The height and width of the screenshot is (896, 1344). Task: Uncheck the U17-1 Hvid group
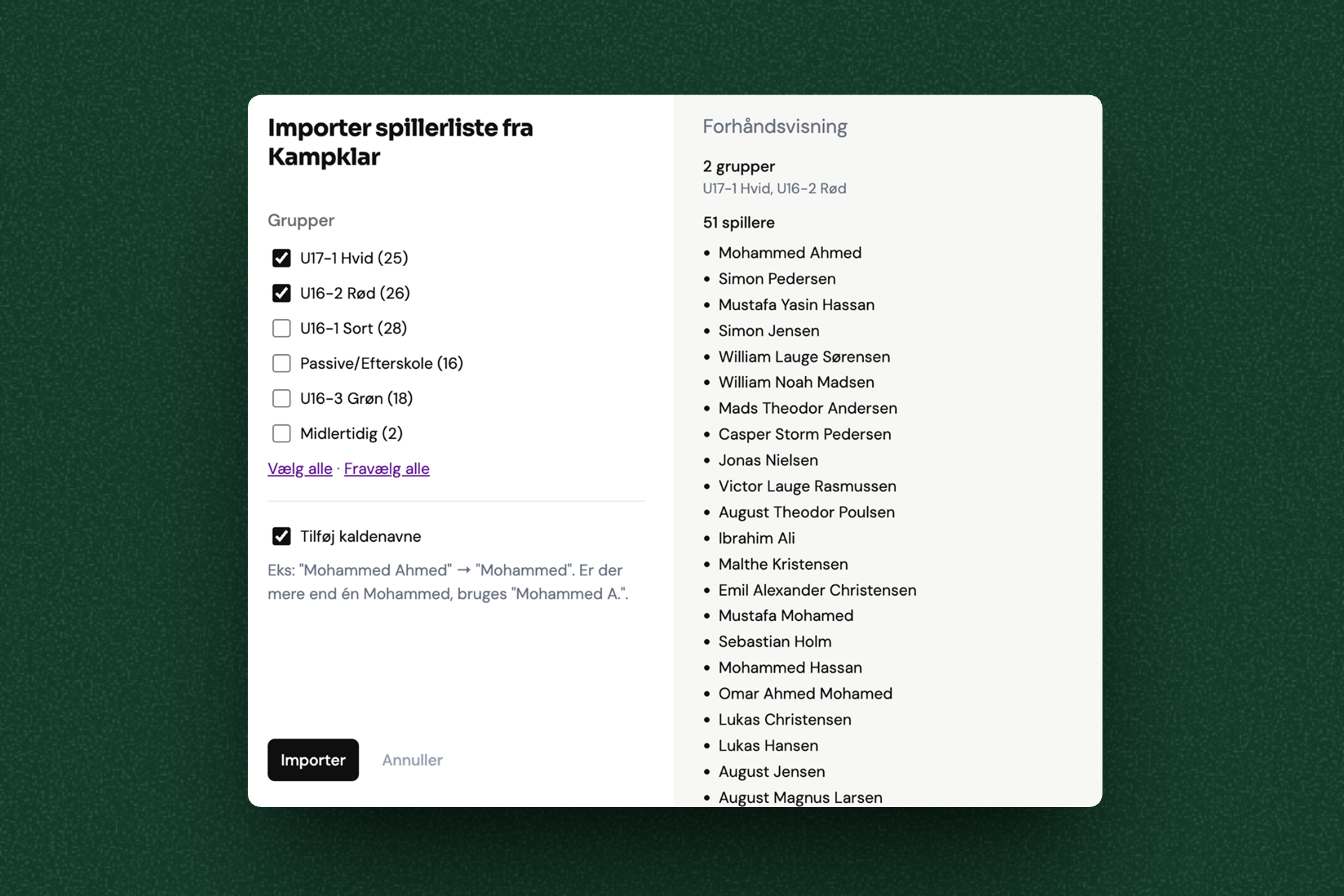point(281,258)
